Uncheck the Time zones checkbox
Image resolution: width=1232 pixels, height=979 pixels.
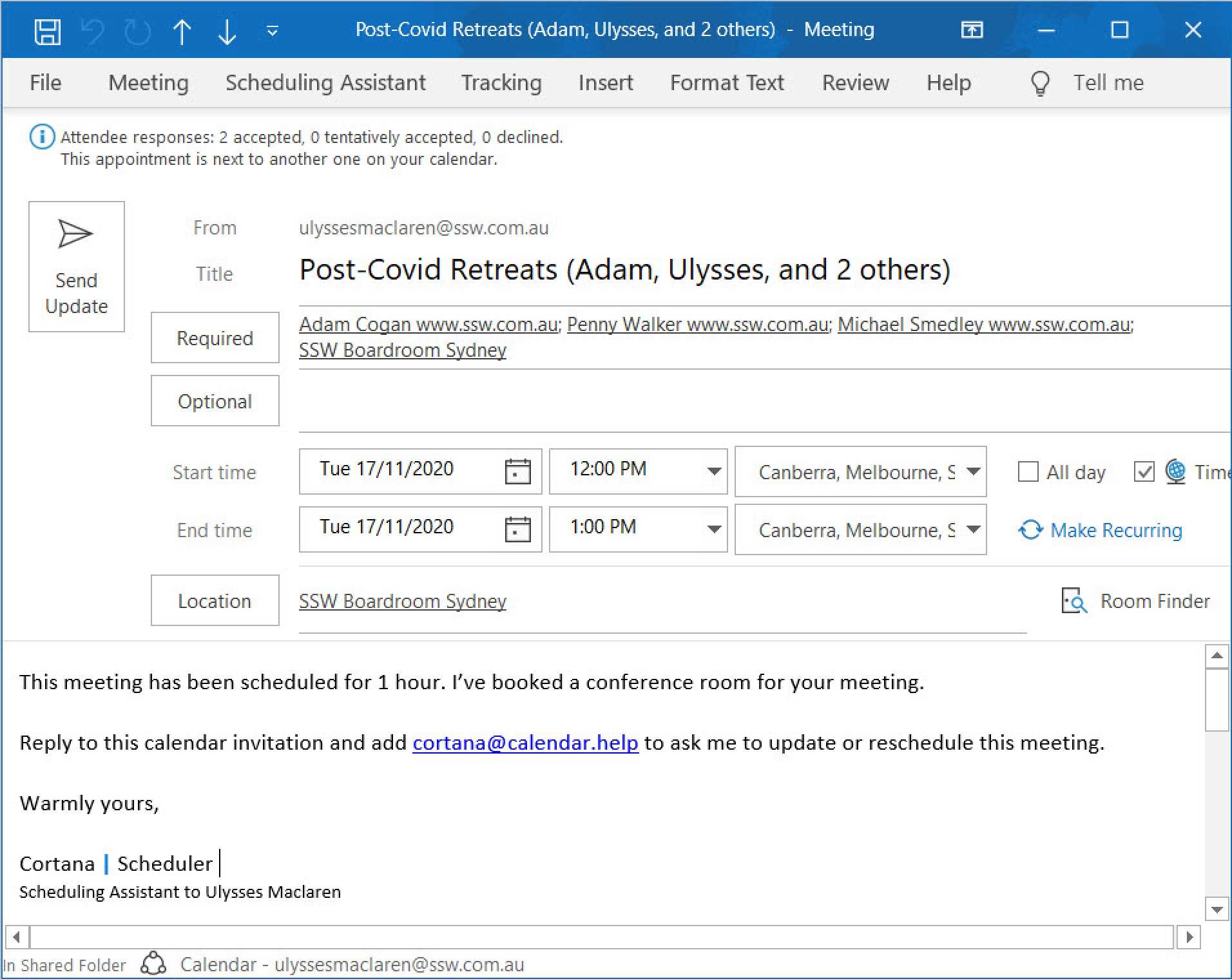pyautogui.click(x=1144, y=472)
